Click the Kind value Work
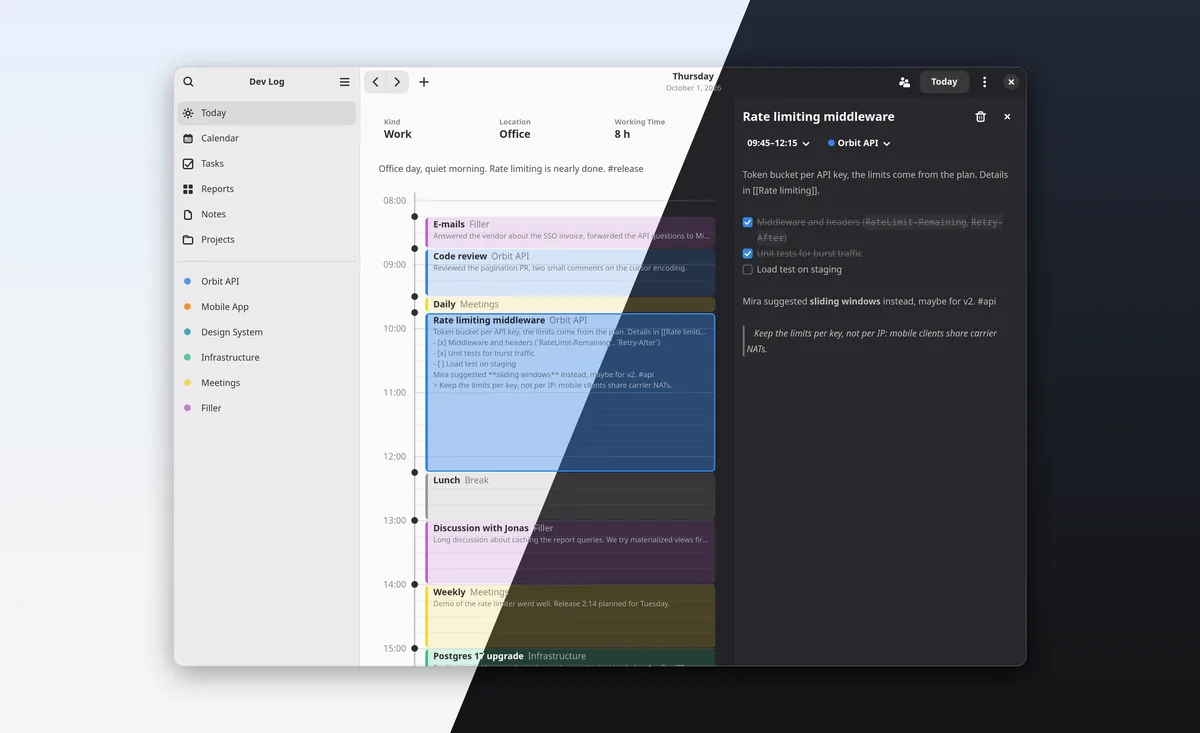This screenshot has height=733, width=1200. (397, 134)
